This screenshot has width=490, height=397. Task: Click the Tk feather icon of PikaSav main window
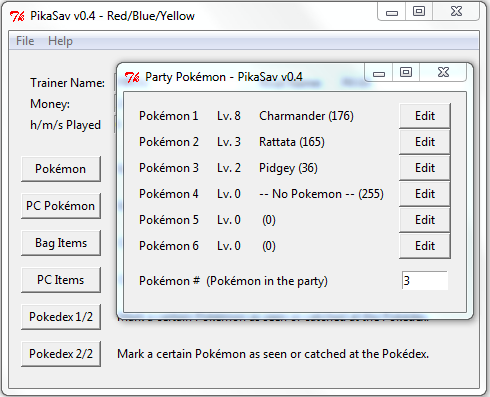(17, 16)
